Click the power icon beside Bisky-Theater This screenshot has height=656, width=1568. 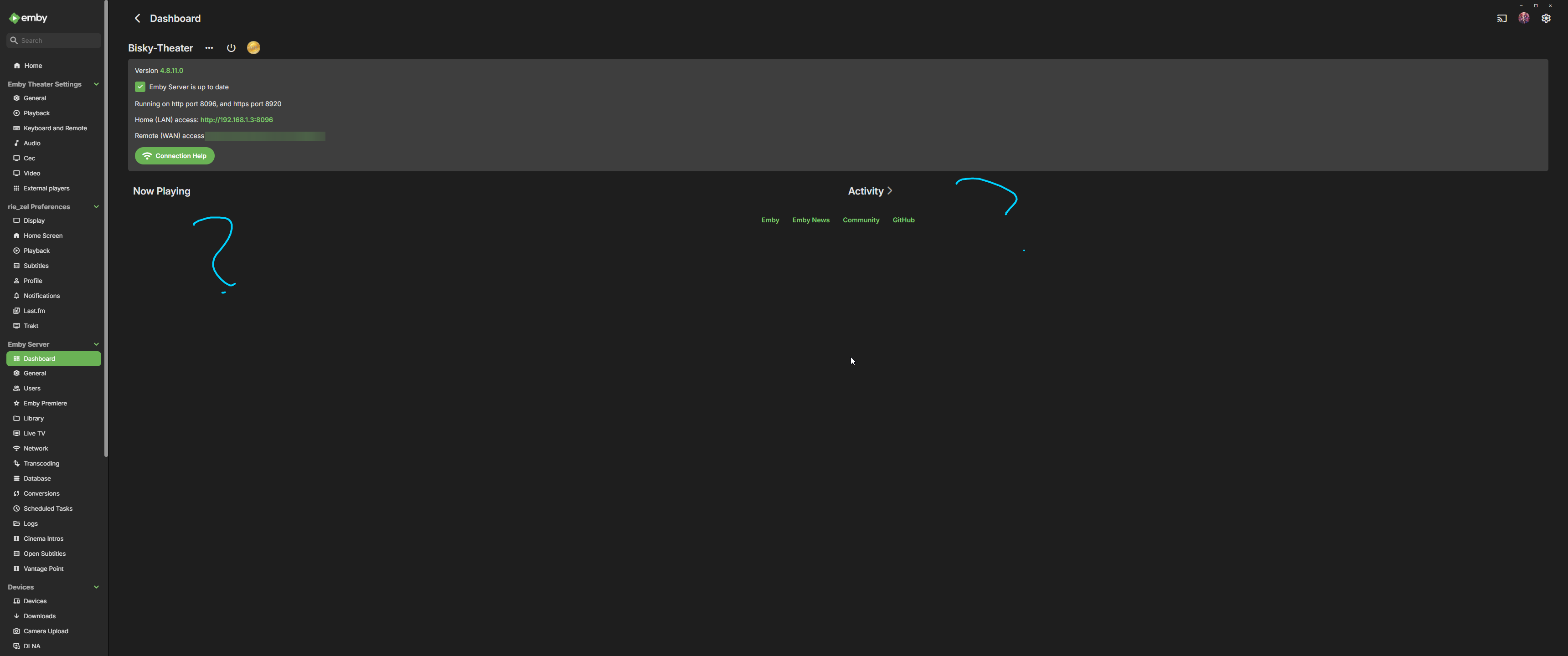tap(231, 48)
